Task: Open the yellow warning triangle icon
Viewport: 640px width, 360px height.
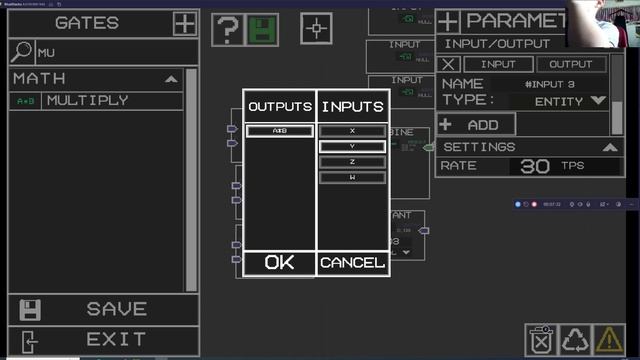Action: click(609, 340)
